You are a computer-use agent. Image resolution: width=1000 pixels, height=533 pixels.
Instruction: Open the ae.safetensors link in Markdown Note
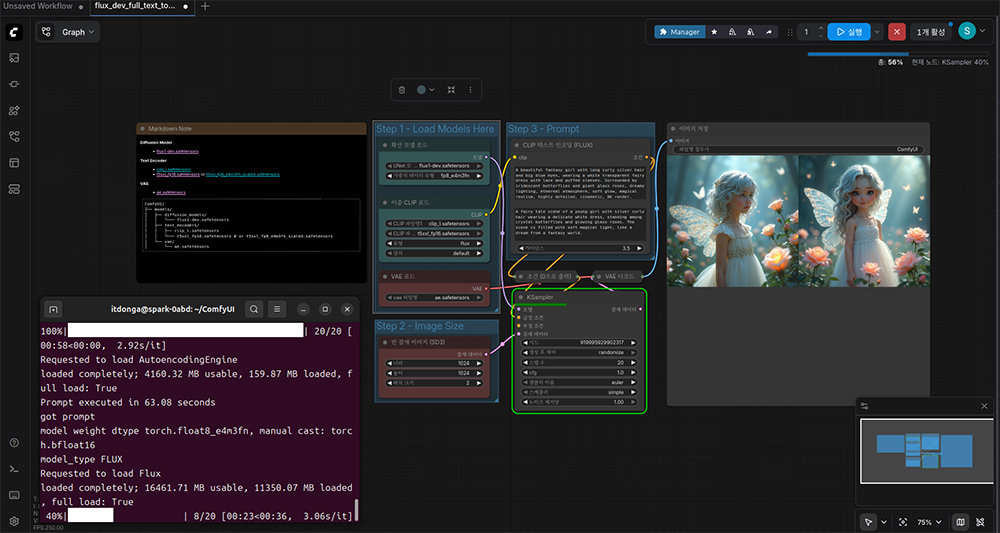tap(171, 192)
